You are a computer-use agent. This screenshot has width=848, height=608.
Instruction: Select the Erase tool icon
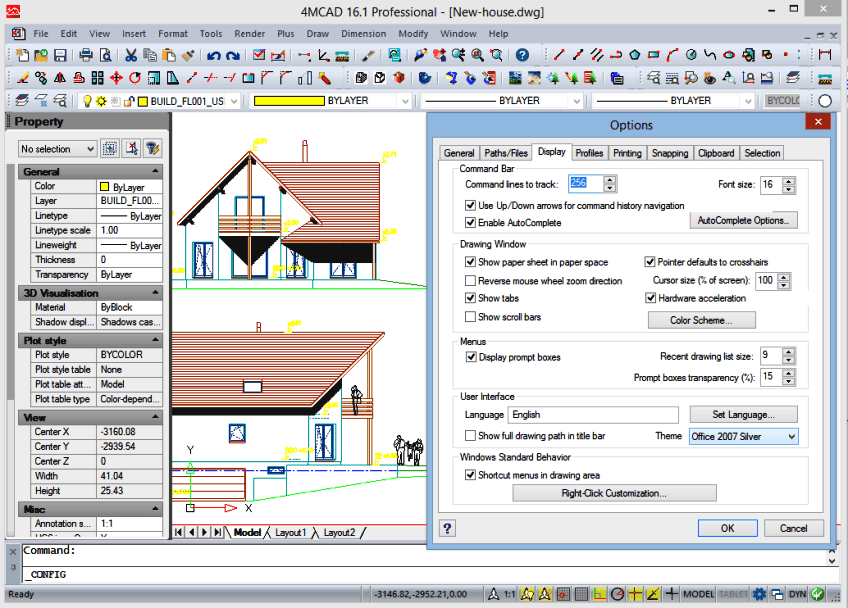[x=23, y=78]
